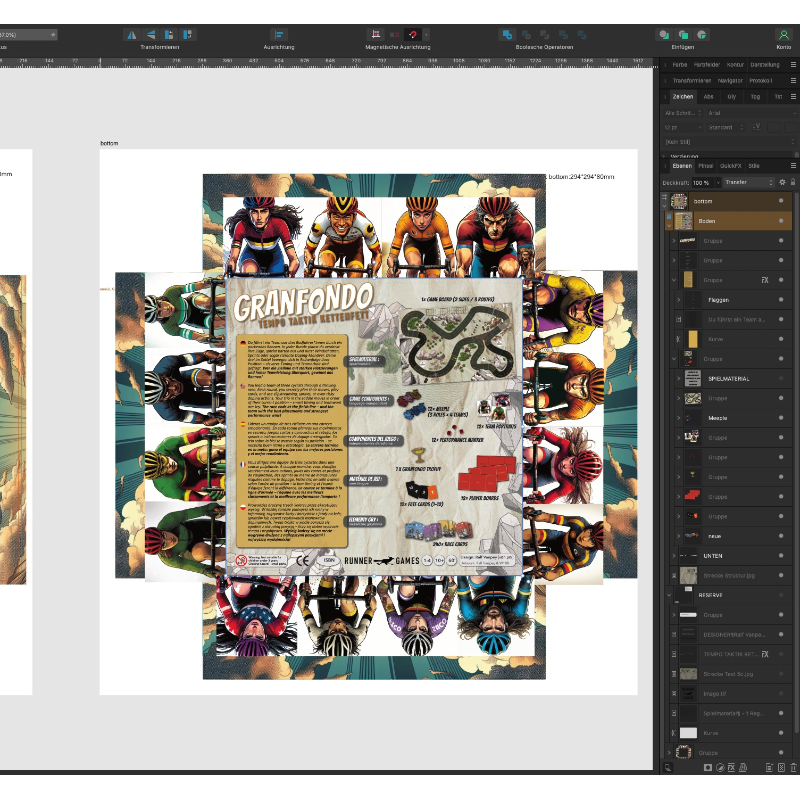Click the blend options gear icon
This screenshot has height=800, width=800.
[782, 182]
